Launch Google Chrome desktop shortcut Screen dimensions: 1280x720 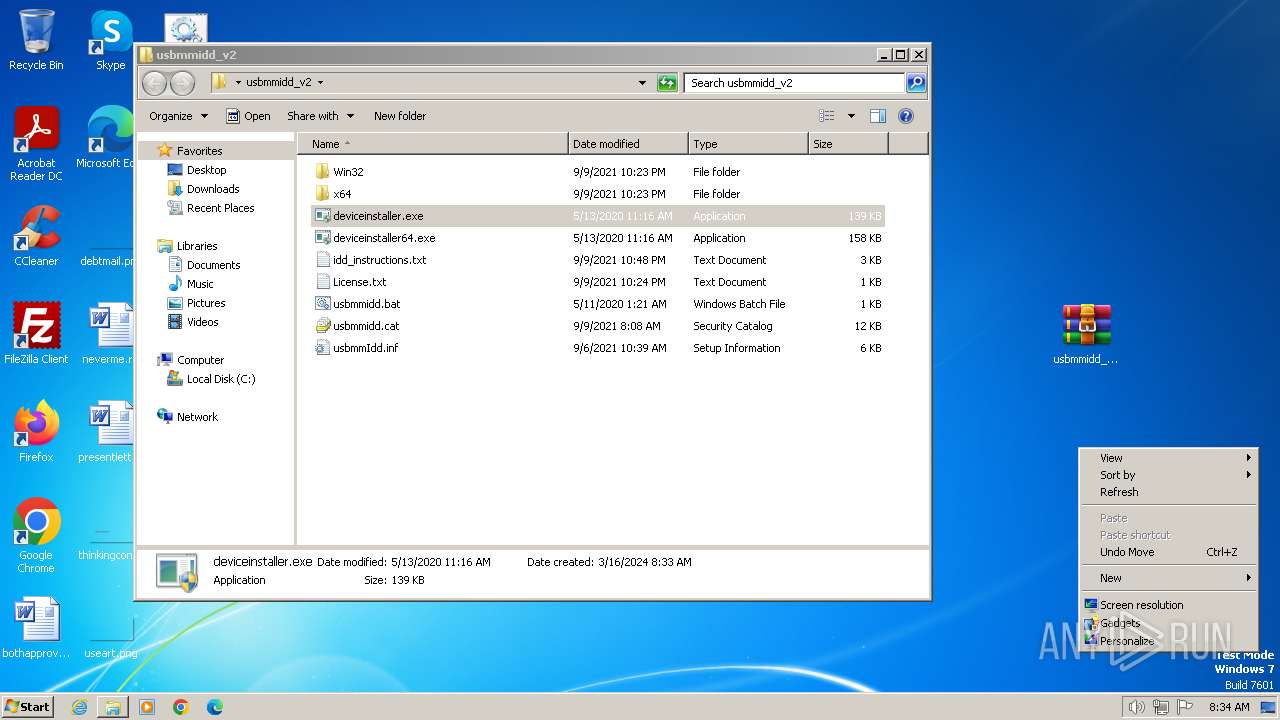(36, 535)
